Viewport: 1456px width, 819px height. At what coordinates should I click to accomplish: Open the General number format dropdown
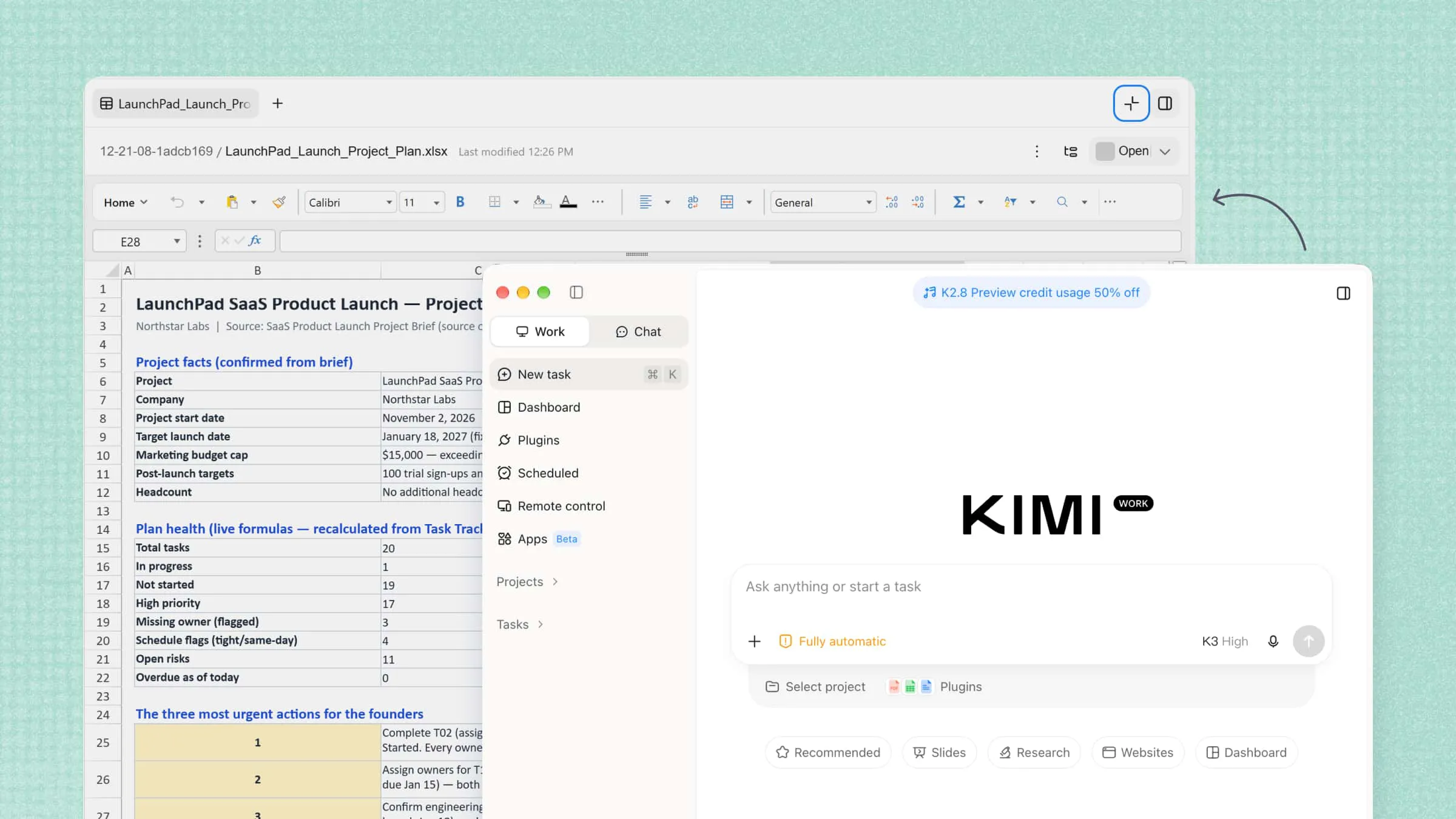(823, 203)
